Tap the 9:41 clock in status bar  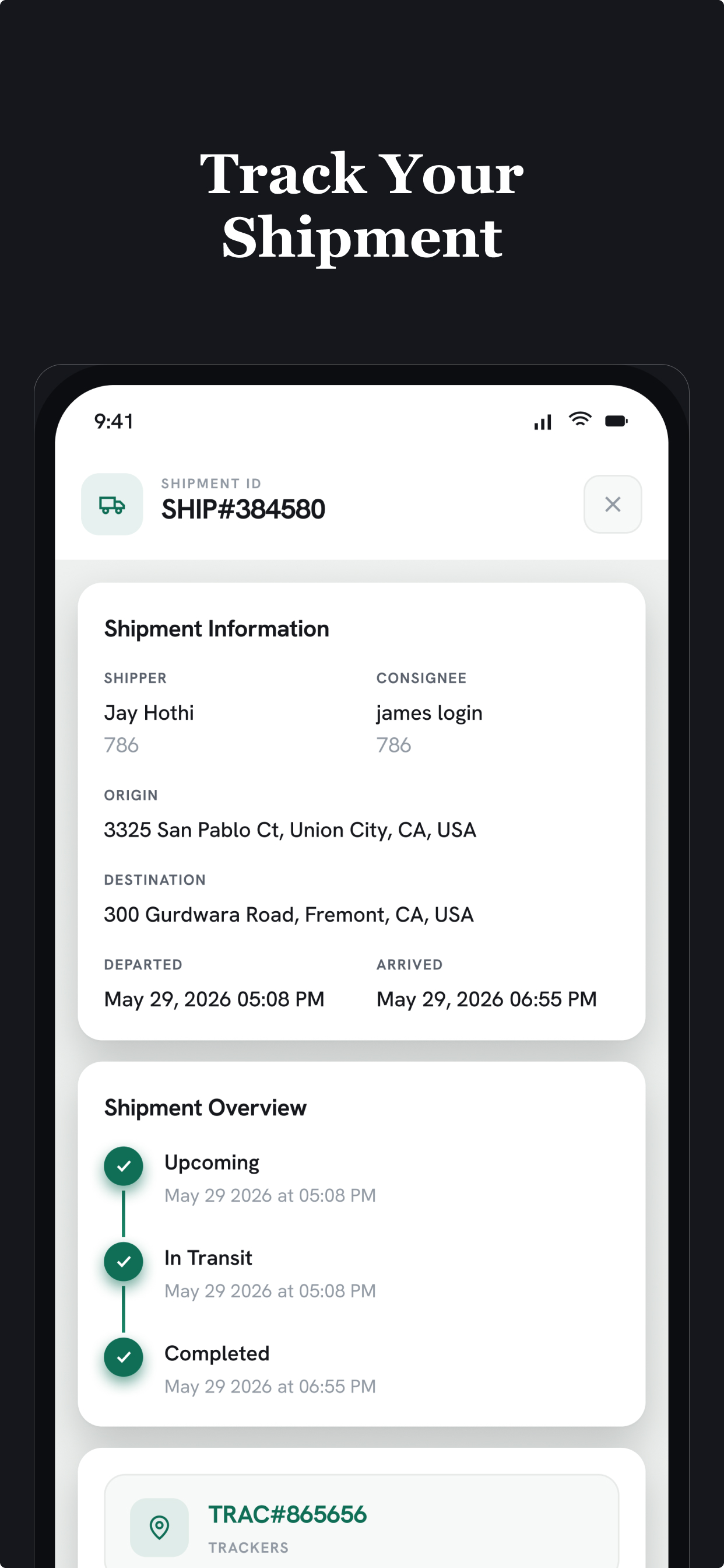point(114,421)
